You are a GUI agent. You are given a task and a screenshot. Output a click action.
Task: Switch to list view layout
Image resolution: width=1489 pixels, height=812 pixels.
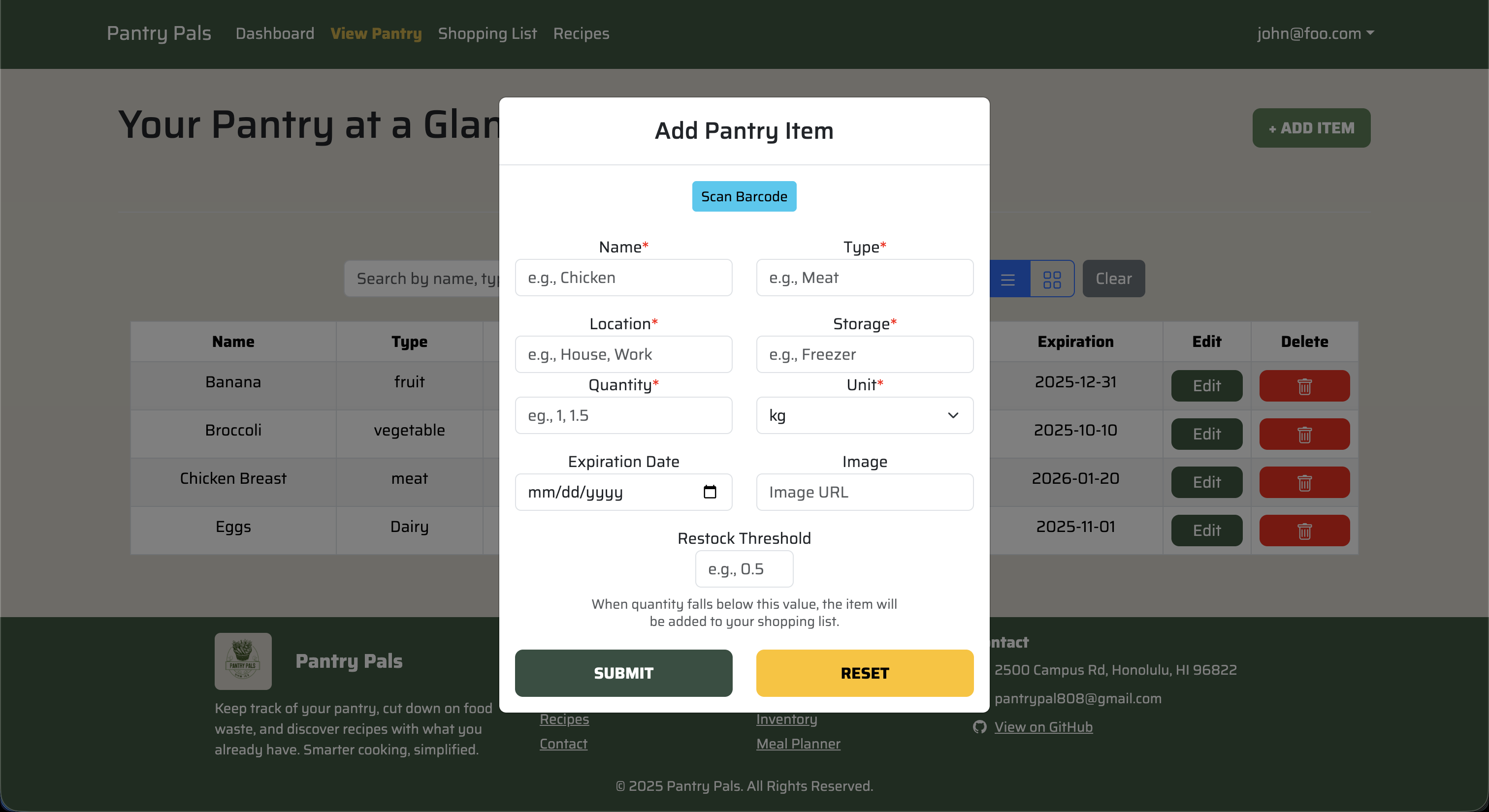(x=1008, y=279)
